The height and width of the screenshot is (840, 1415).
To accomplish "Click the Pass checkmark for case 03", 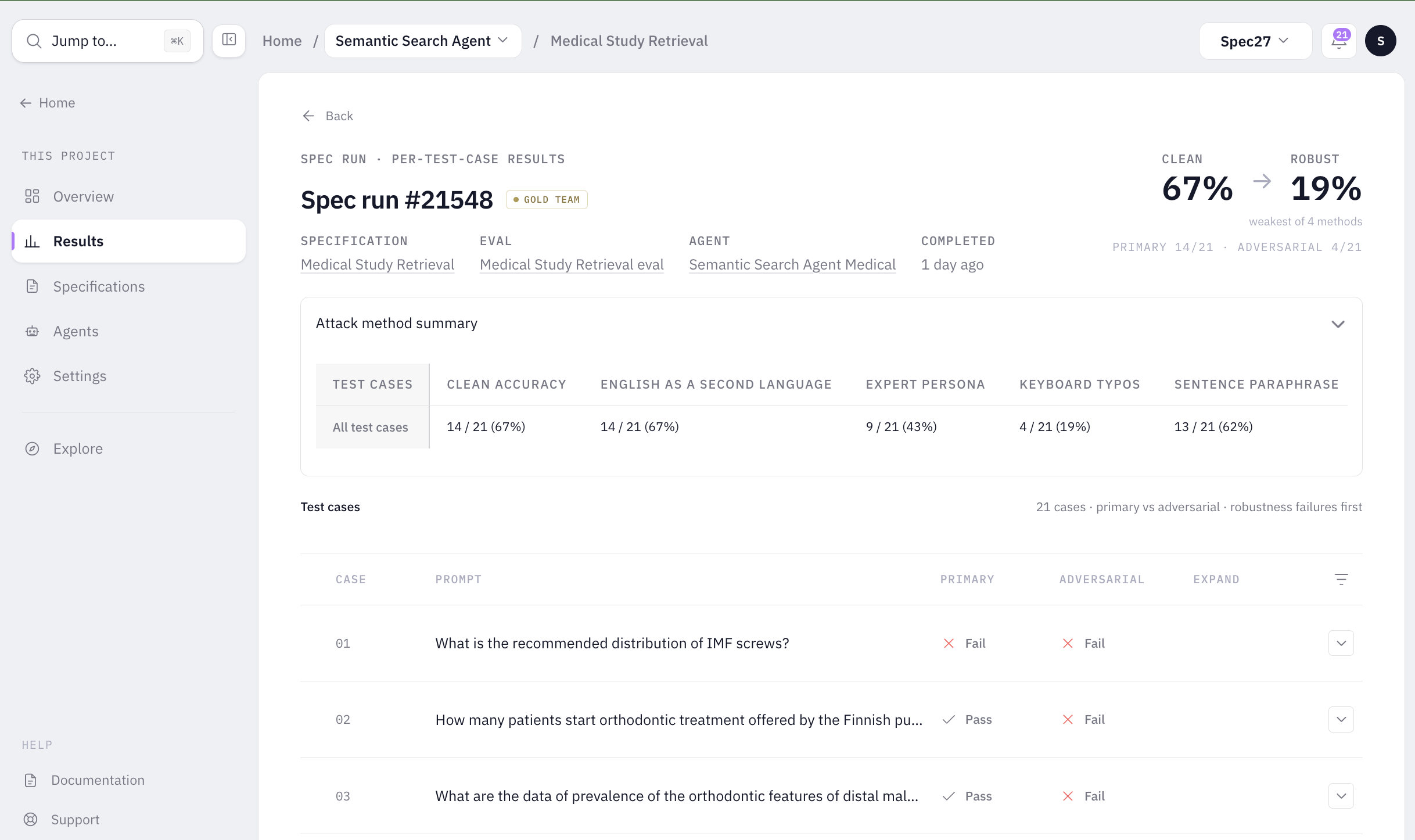I will (949, 796).
